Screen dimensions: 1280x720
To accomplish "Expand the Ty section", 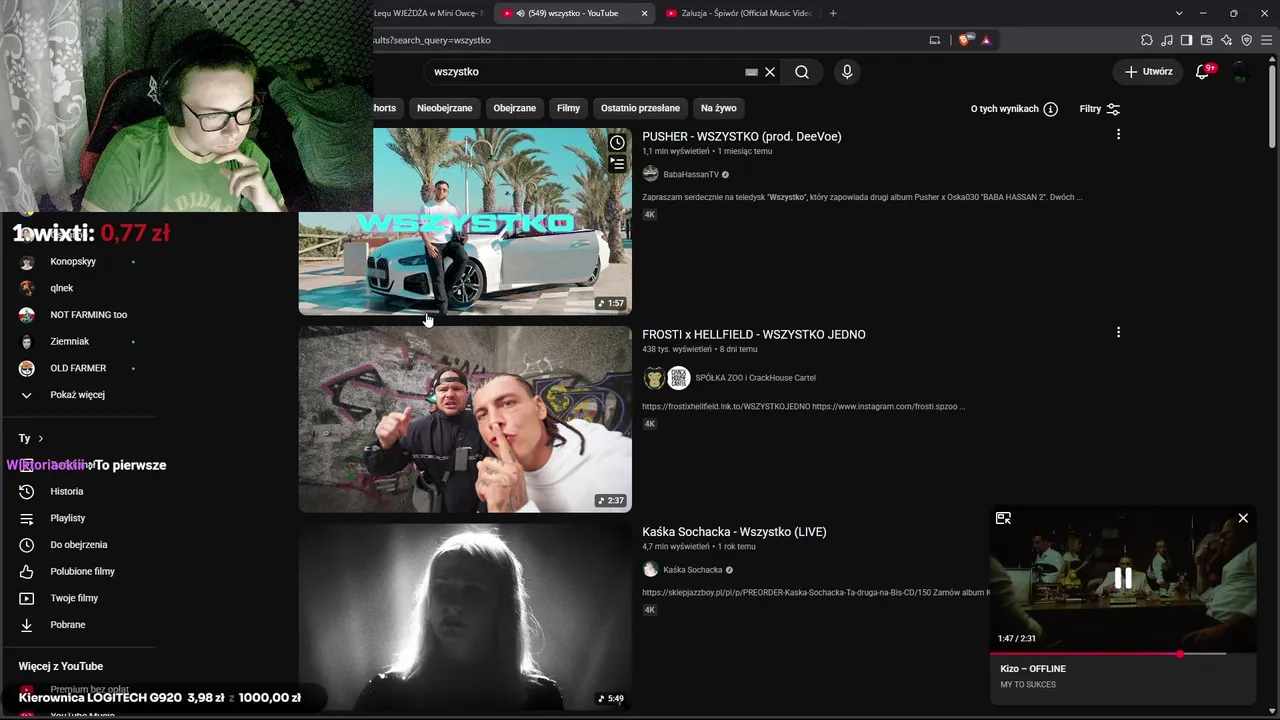I will pyautogui.click(x=31, y=438).
